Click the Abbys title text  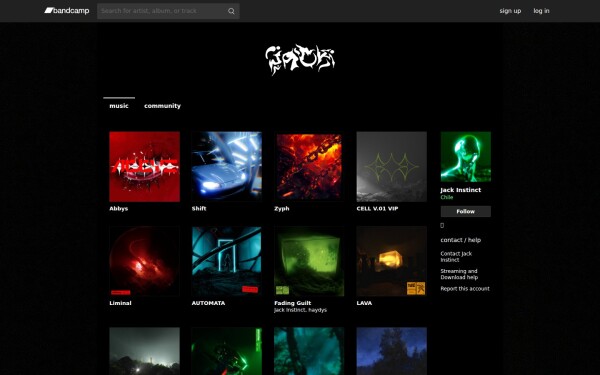[x=119, y=209]
